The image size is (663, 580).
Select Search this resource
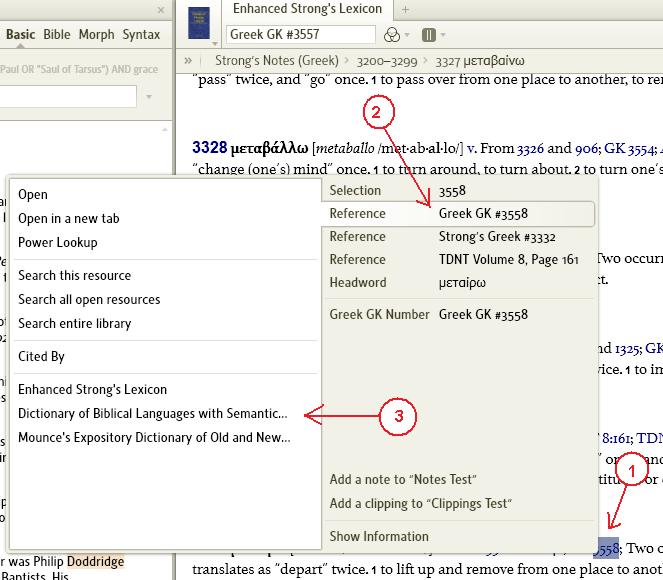pyautogui.click(x=74, y=276)
